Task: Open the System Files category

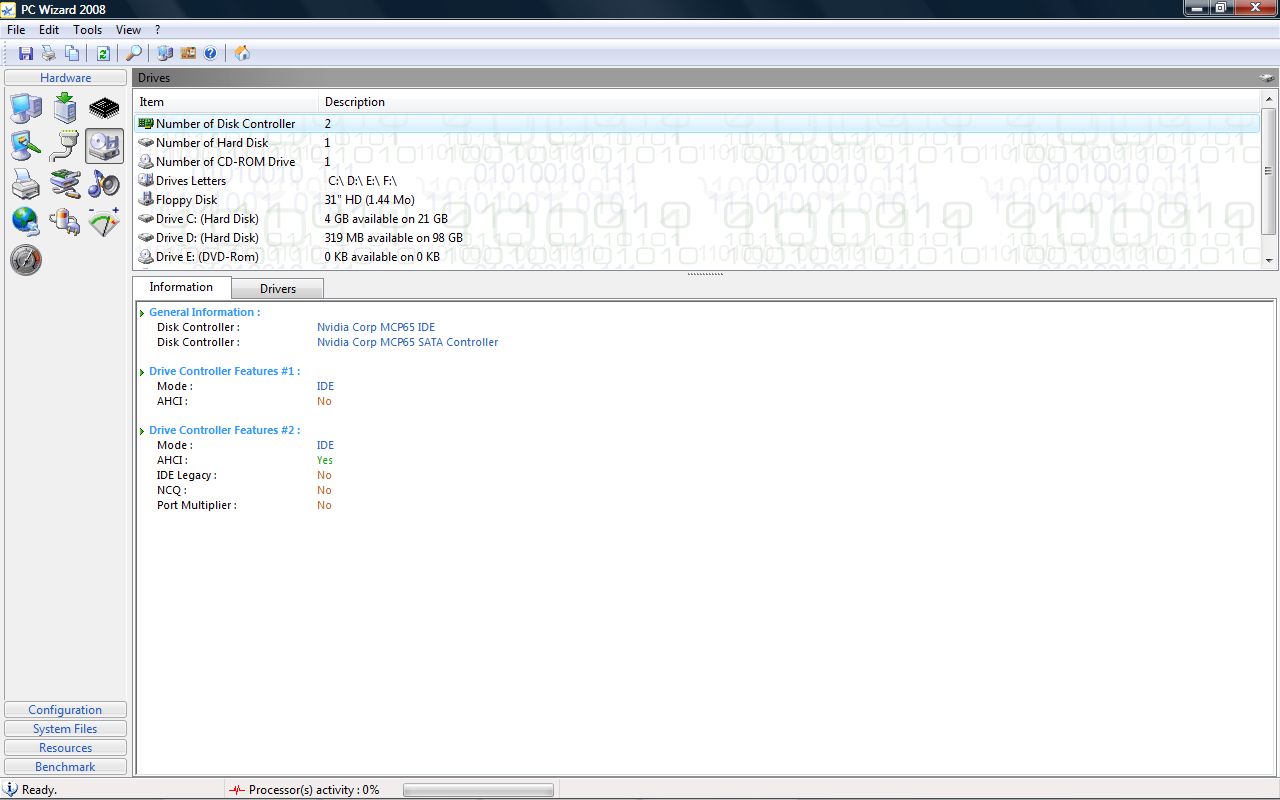Action: 66,729
